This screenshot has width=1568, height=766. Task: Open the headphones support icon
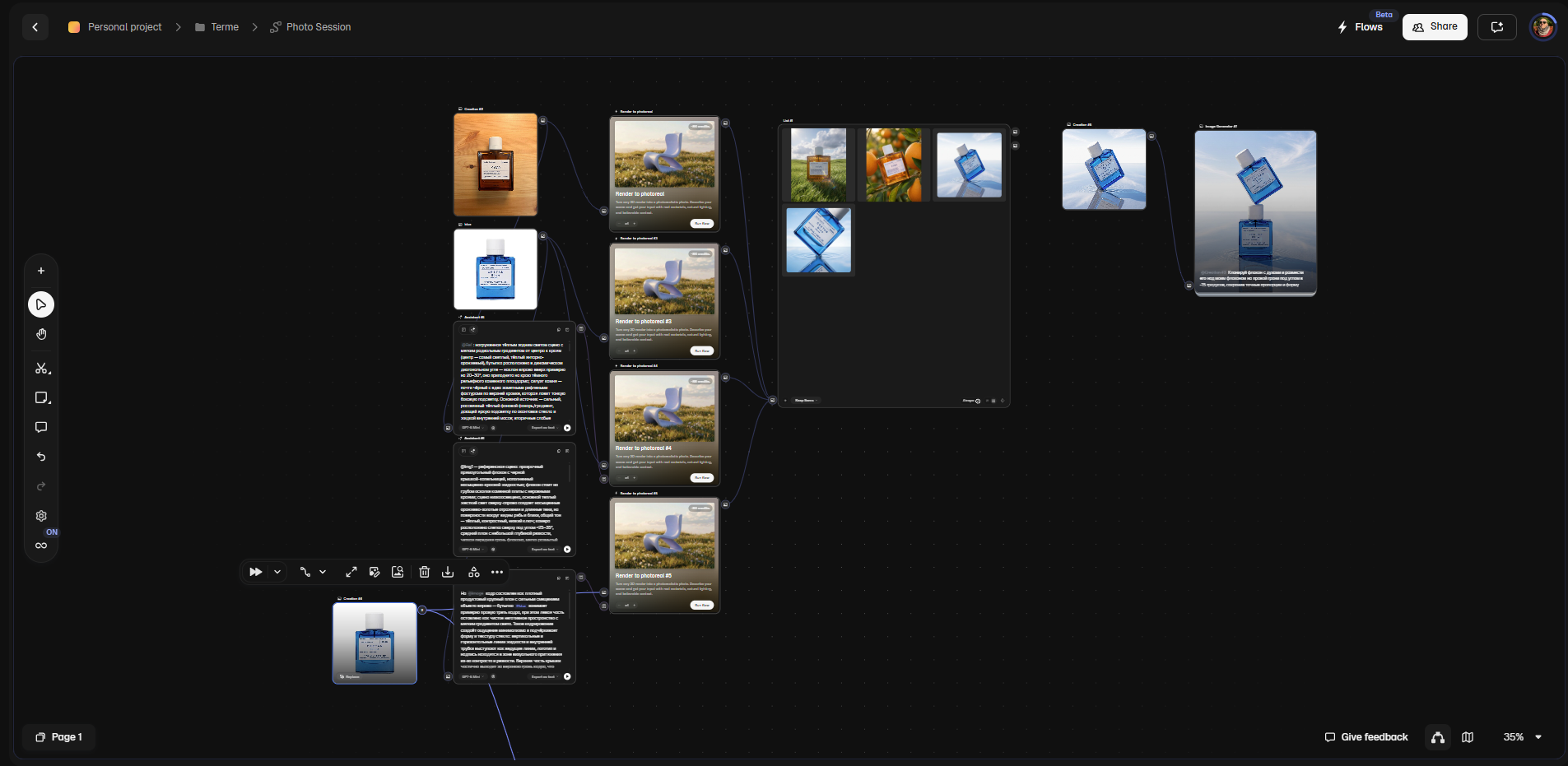click(1438, 737)
